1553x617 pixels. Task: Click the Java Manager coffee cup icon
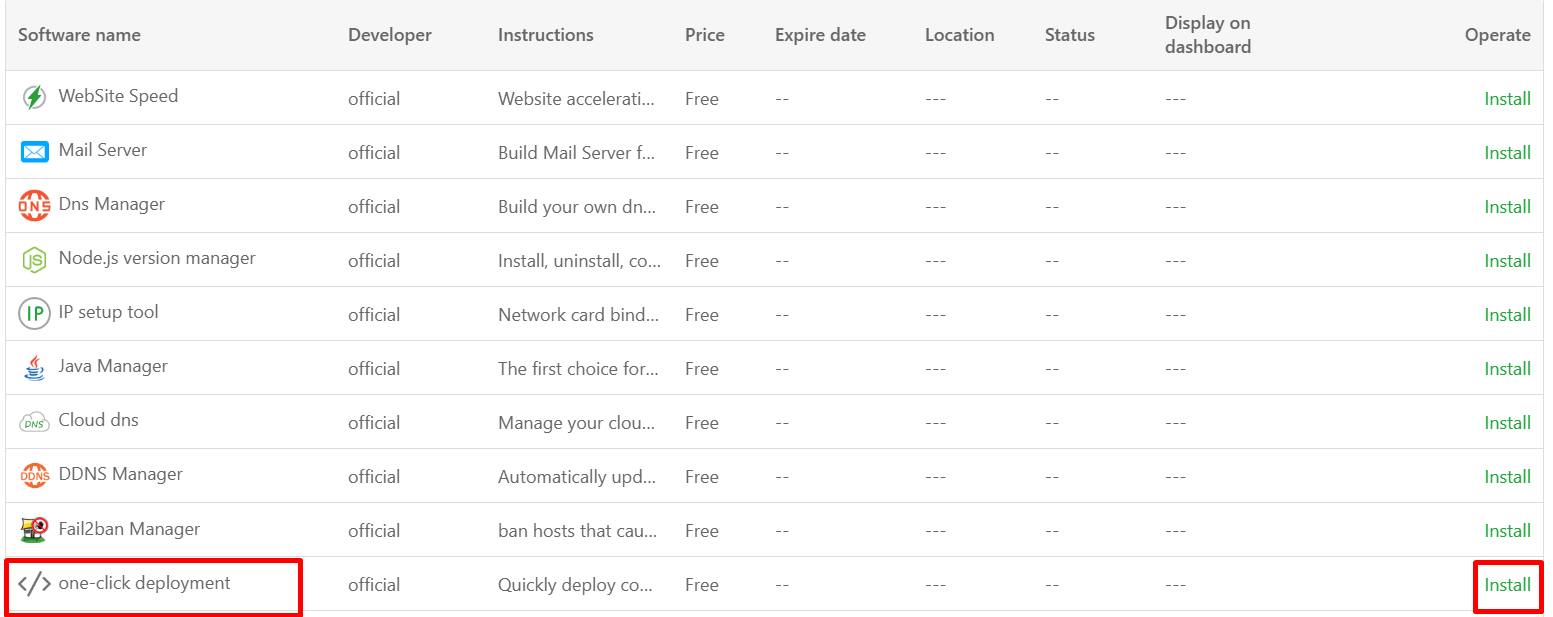[34, 368]
